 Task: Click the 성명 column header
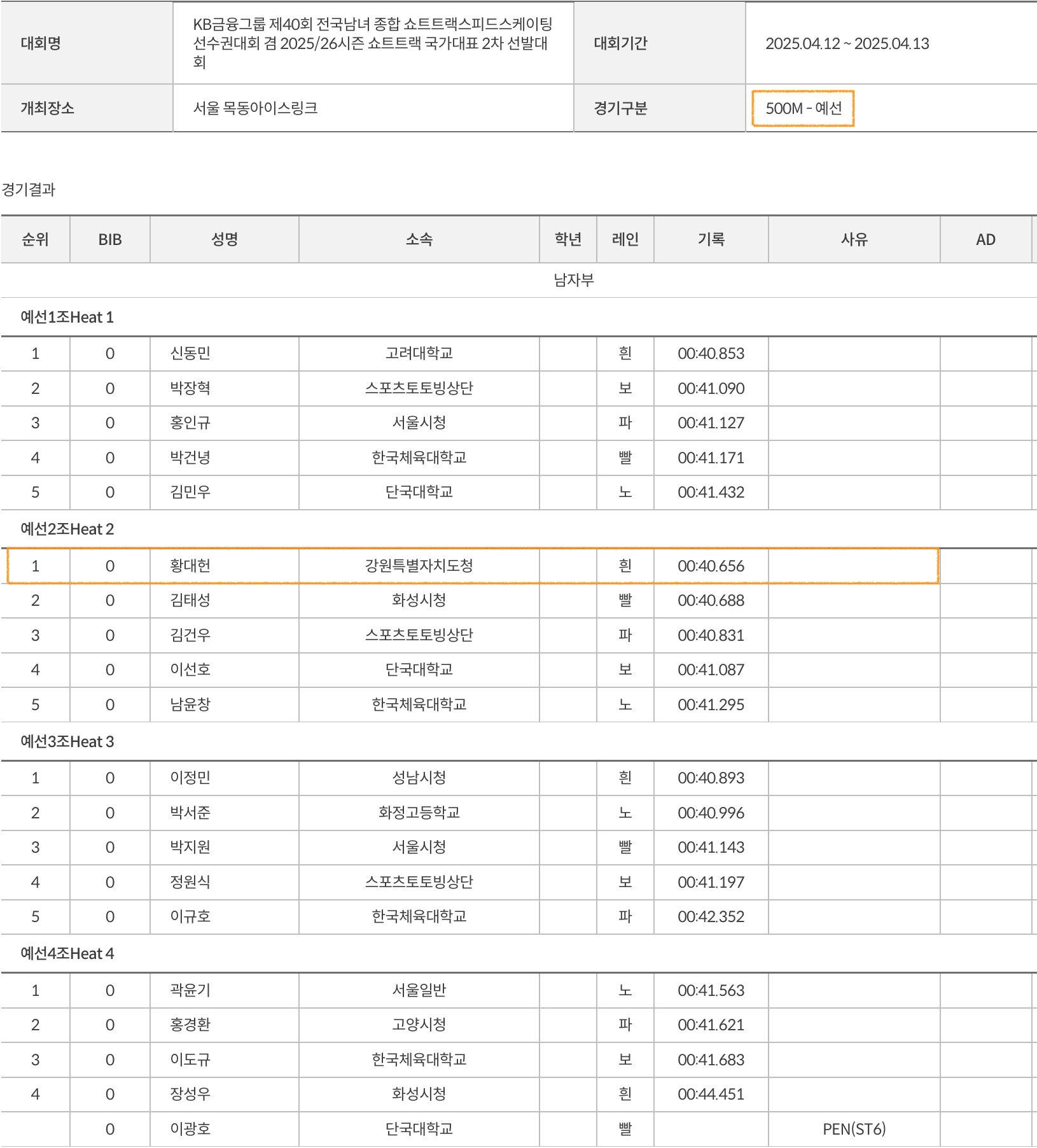tap(224, 239)
